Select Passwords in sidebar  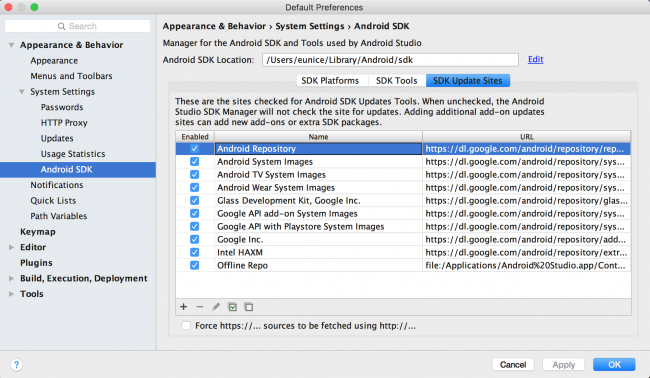tap(62, 107)
